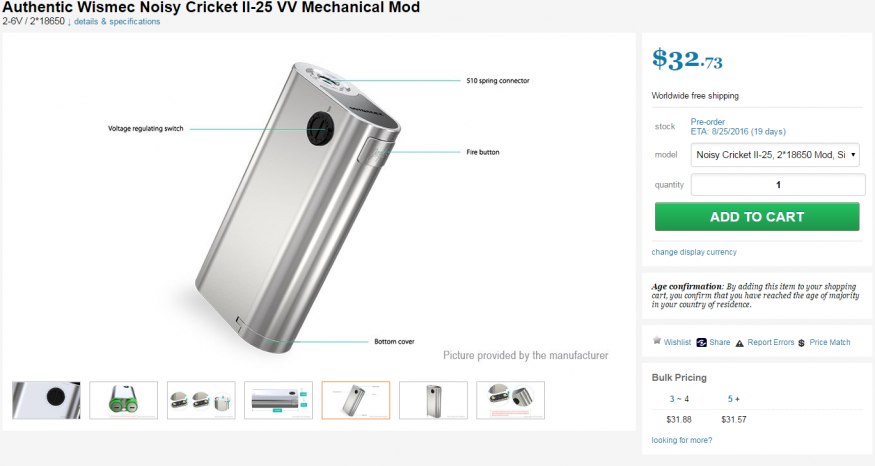Select the orange-highlighted labeled diagram thumbnail

coord(356,400)
